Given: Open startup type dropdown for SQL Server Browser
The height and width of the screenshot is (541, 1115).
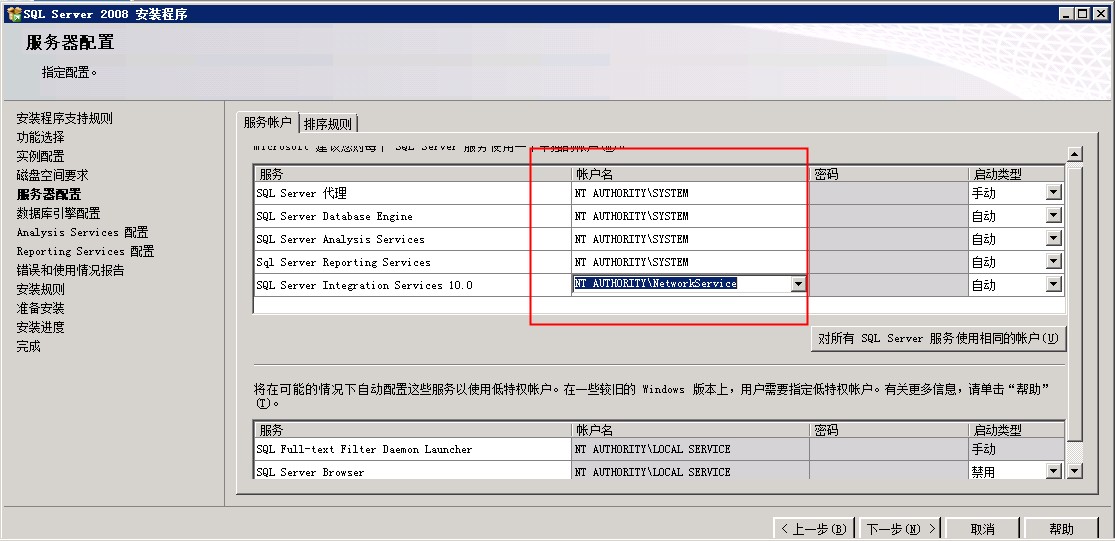Looking at the screenshot, I should (x=1054, y=471).
